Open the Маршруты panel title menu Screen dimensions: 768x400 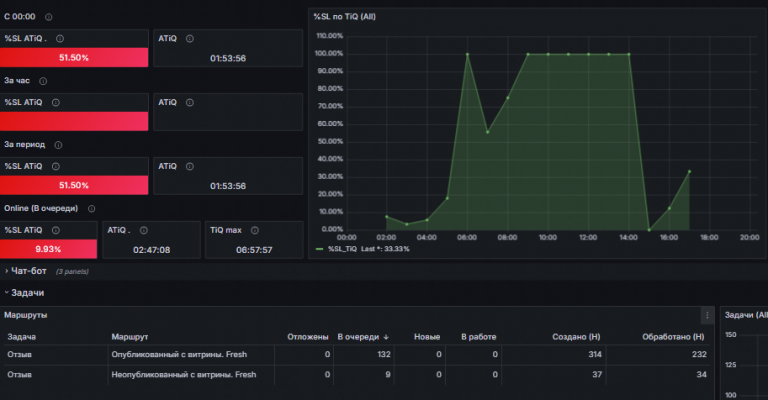coord(25,315)
